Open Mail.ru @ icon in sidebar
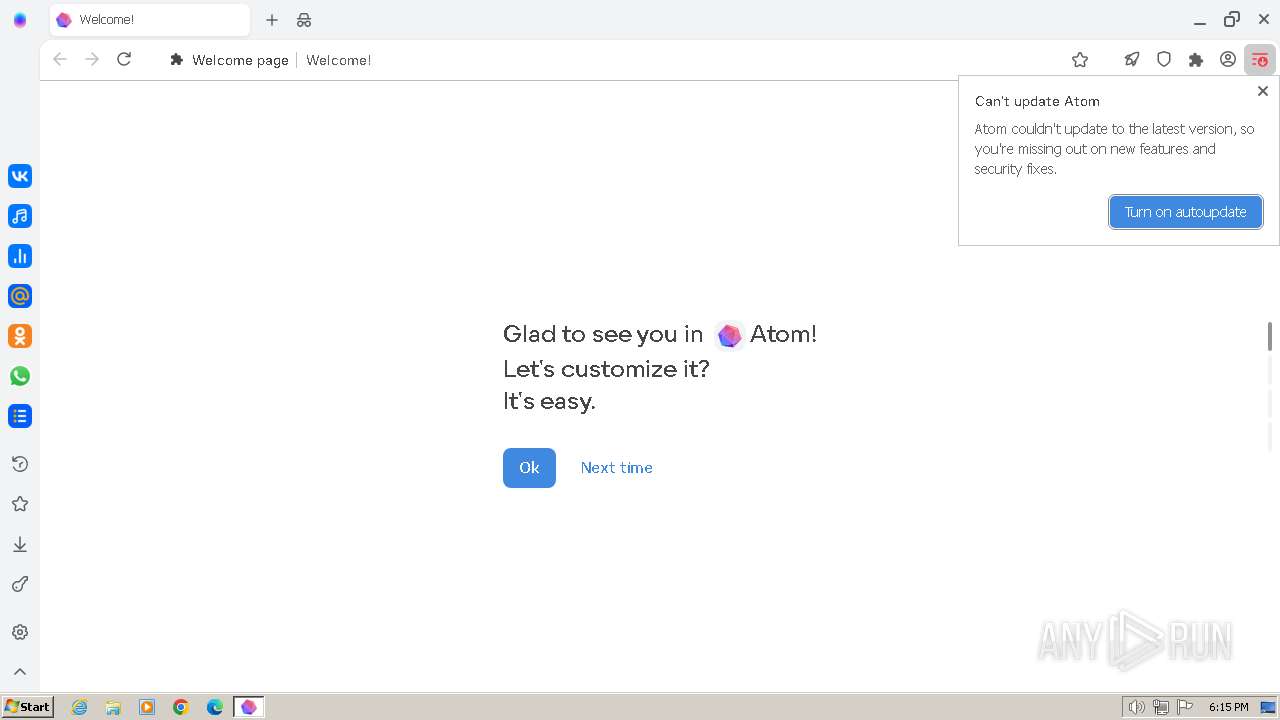Viewport: 1280px width, 720px height. tap(20, 296)
